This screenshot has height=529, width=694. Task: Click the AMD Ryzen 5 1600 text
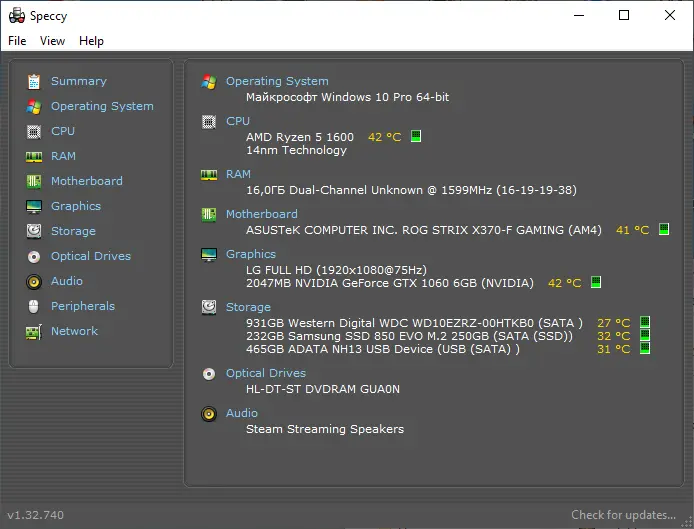300,137
